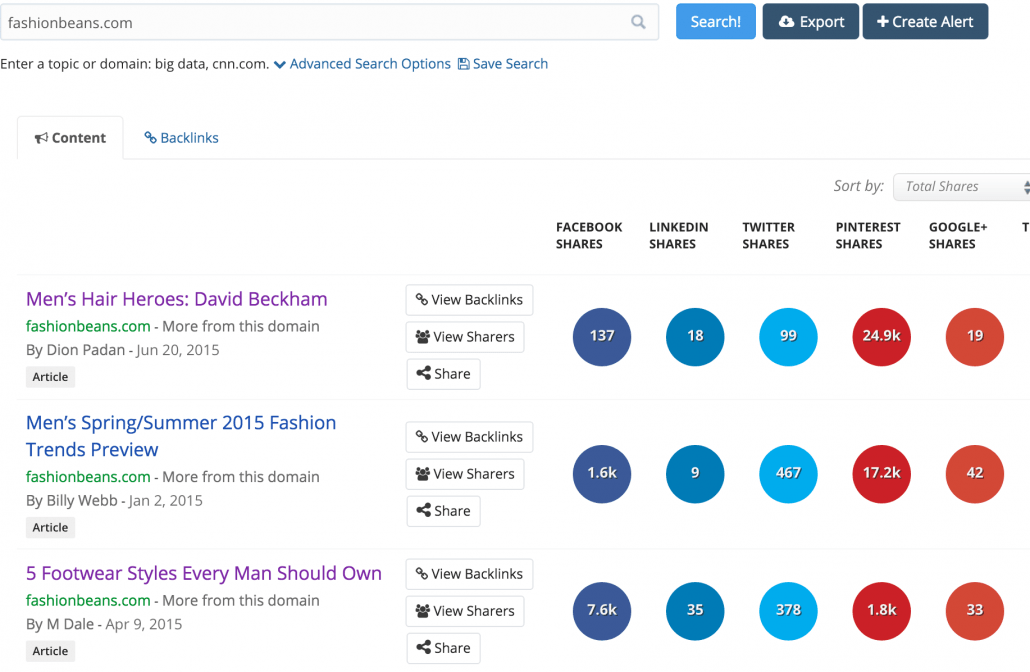The height and width of the screenshot is (672, 1030).
Task: Click LinkedIn shares bubble showing 35
Action: (695, 610)
